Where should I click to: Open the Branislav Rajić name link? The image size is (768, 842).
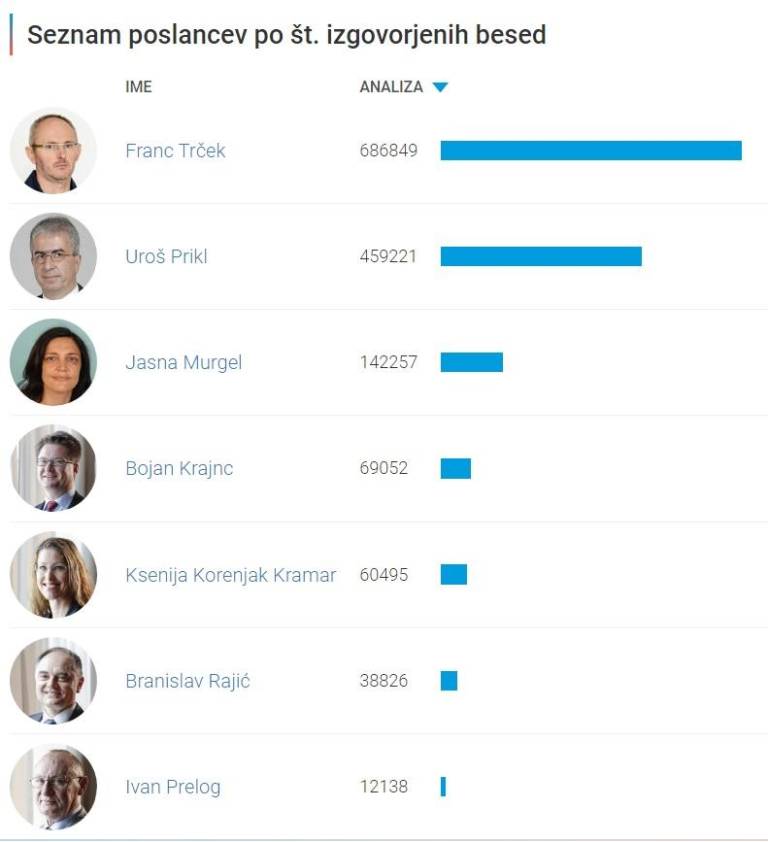coord(187,681)
